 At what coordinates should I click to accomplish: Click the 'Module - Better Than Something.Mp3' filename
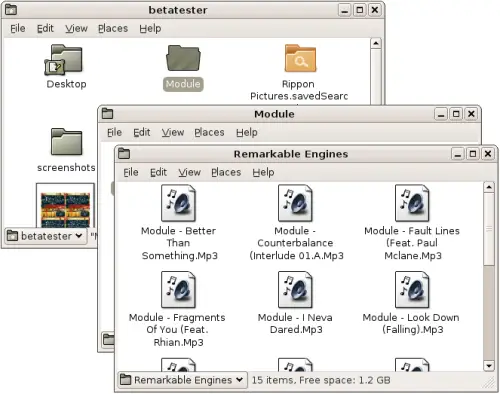[179, 243]
